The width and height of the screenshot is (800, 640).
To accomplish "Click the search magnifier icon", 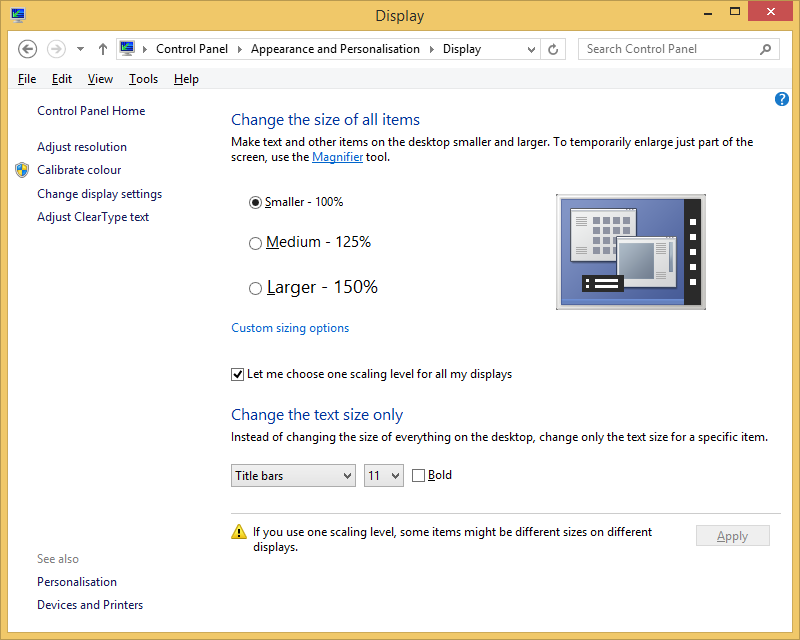I will (765, 49).
